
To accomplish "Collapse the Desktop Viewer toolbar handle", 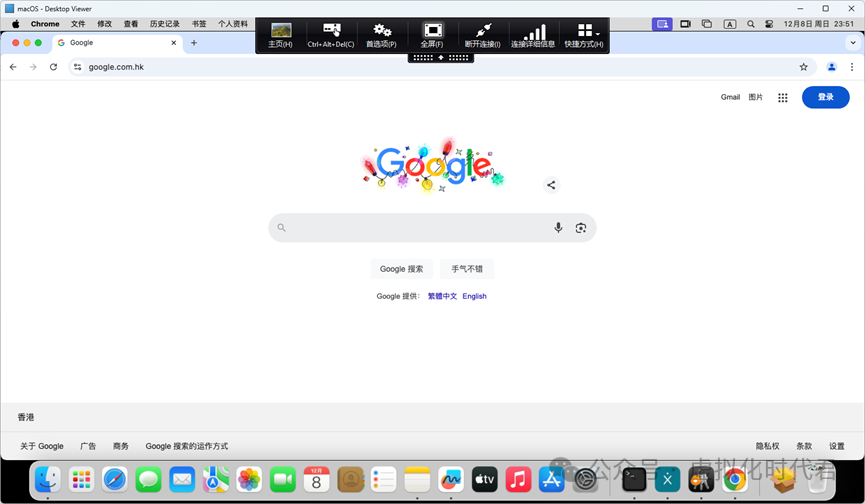I will pos(441,57).
